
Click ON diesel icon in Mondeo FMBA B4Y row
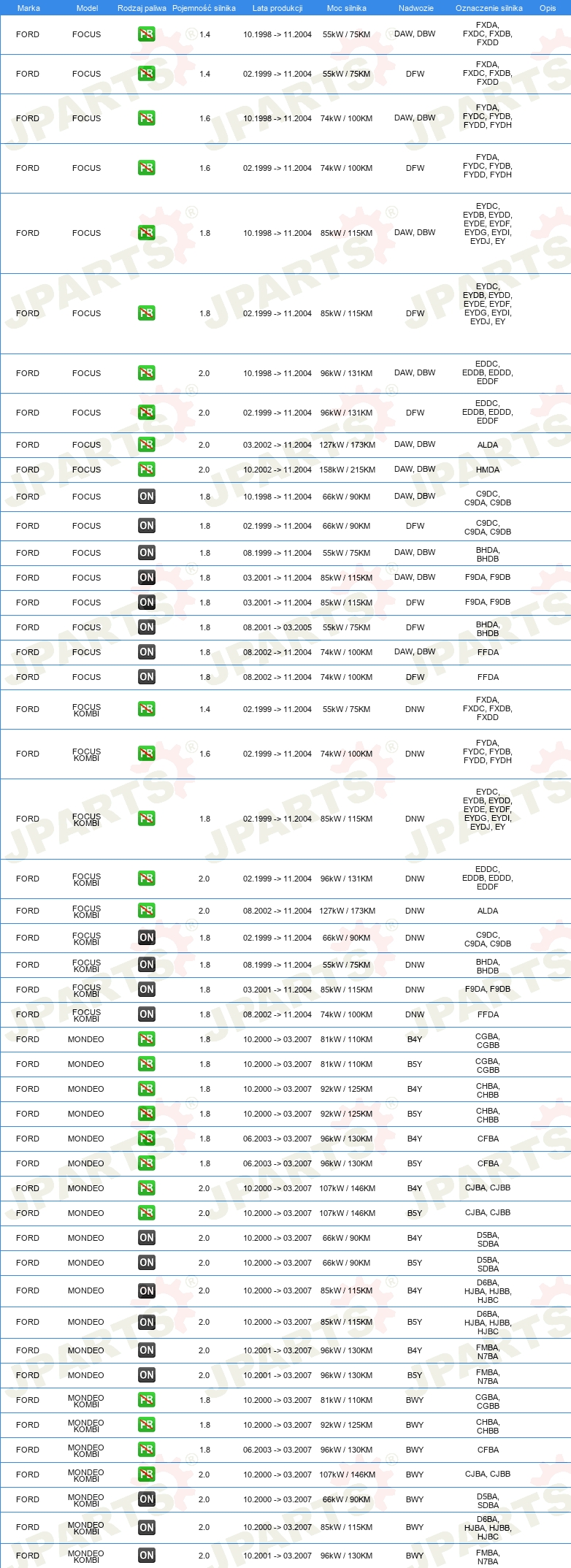tap(147, 1350)
